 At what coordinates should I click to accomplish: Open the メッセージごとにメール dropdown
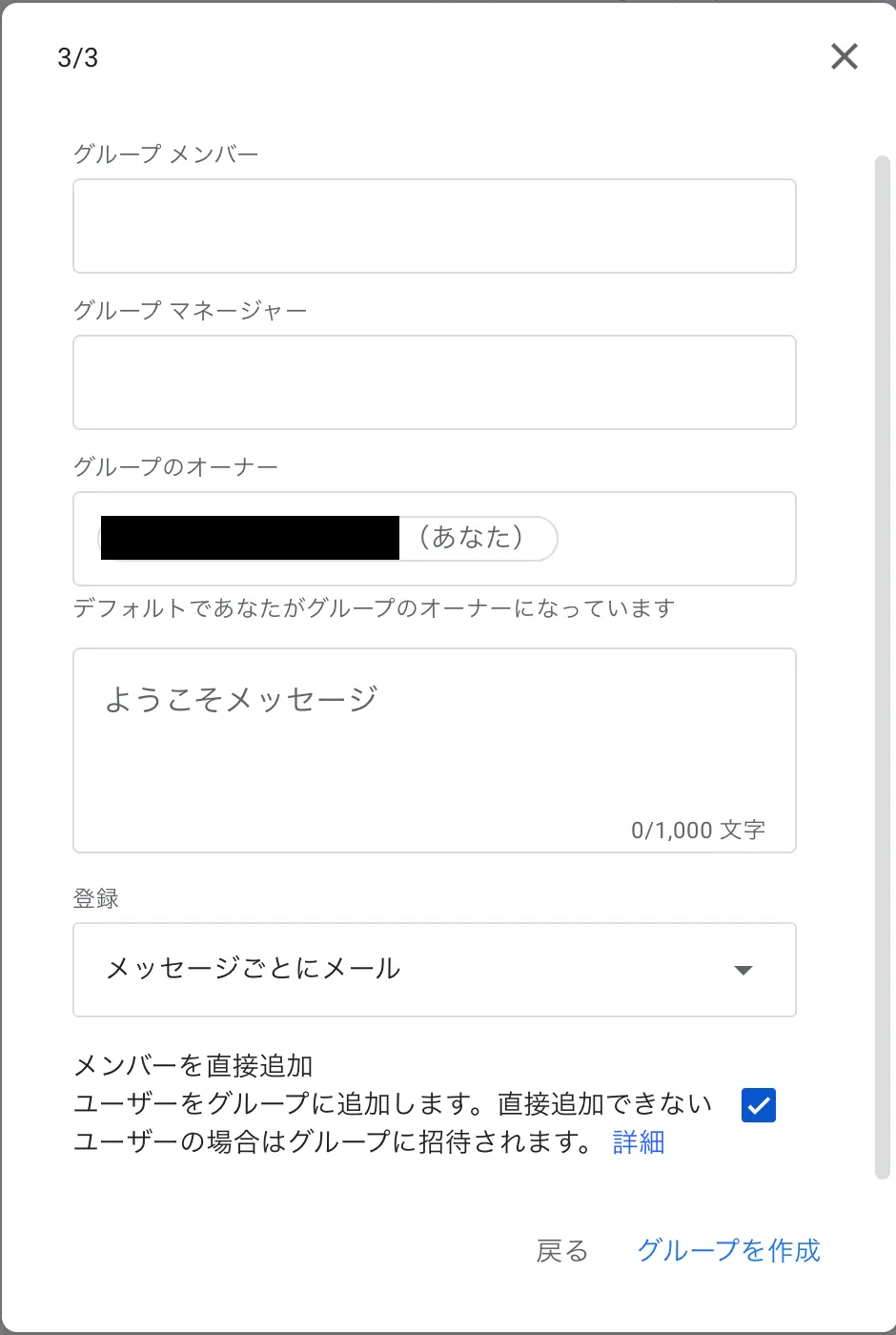[x=435, y=970]
